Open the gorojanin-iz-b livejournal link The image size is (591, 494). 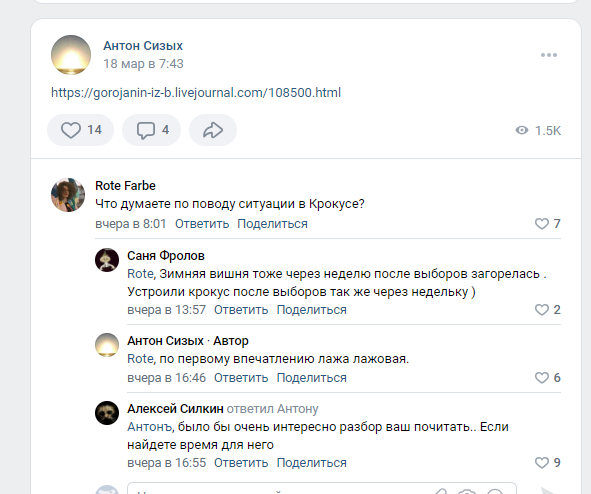click(196, 93)
